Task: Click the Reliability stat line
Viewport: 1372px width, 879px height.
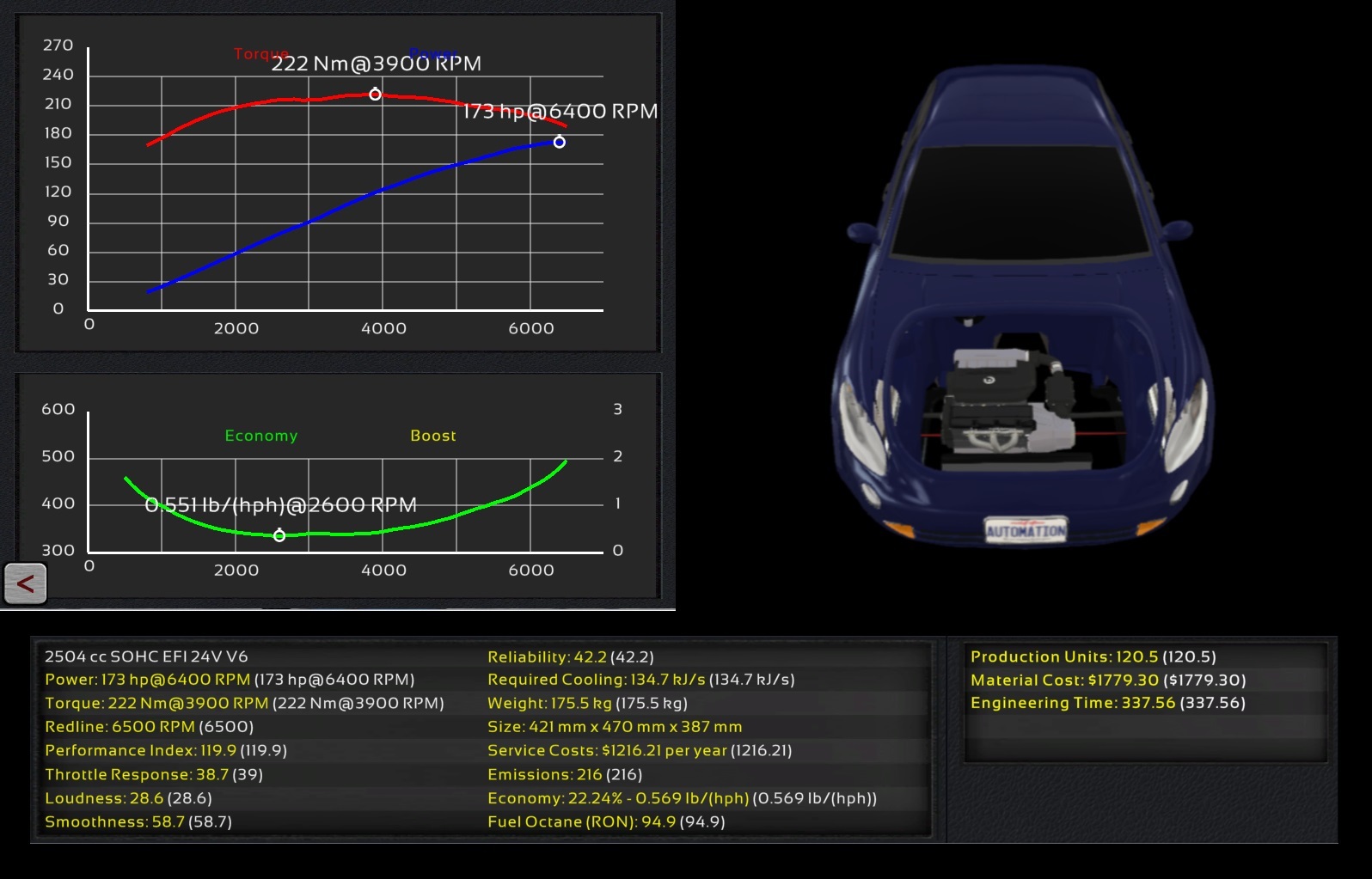Action: click(570, 656)
